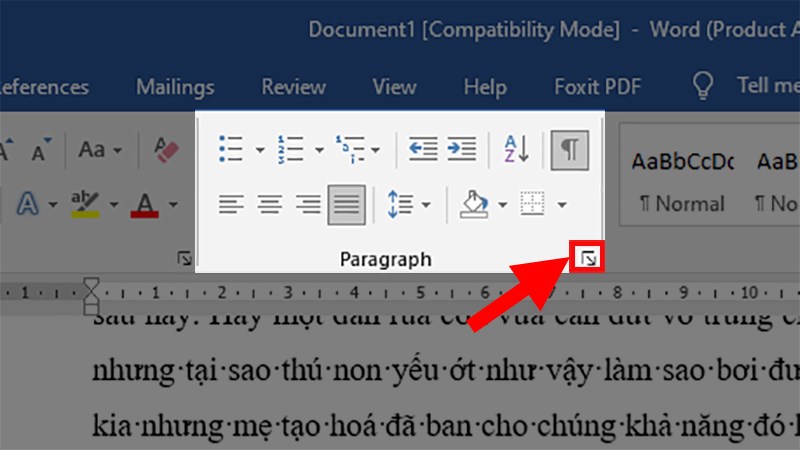Viewport: 800px width, 450px height.
Task: Open the Help tab
Action: [485, 87]
